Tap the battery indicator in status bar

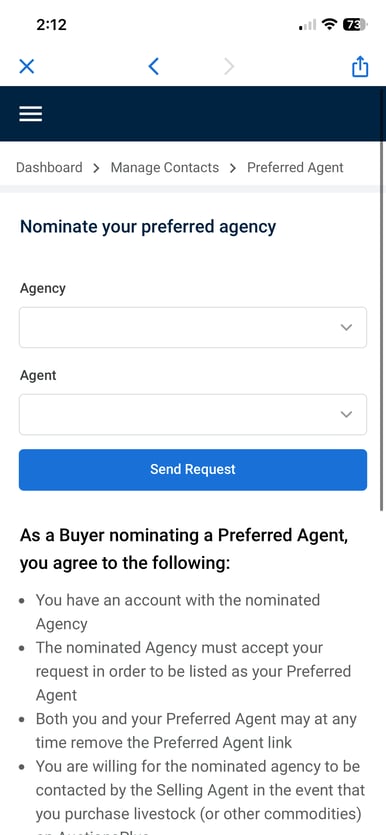click(355, 24)
